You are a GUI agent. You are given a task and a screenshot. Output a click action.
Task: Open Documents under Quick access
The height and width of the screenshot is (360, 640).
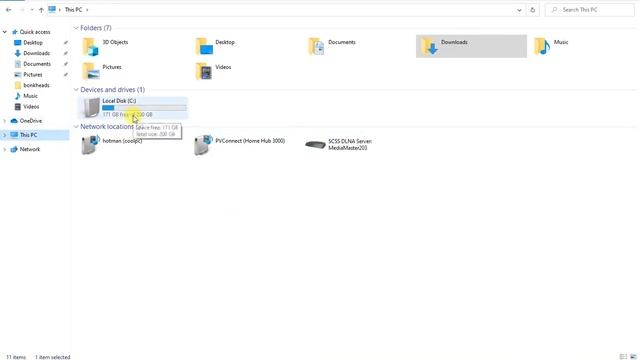[37, 64]
